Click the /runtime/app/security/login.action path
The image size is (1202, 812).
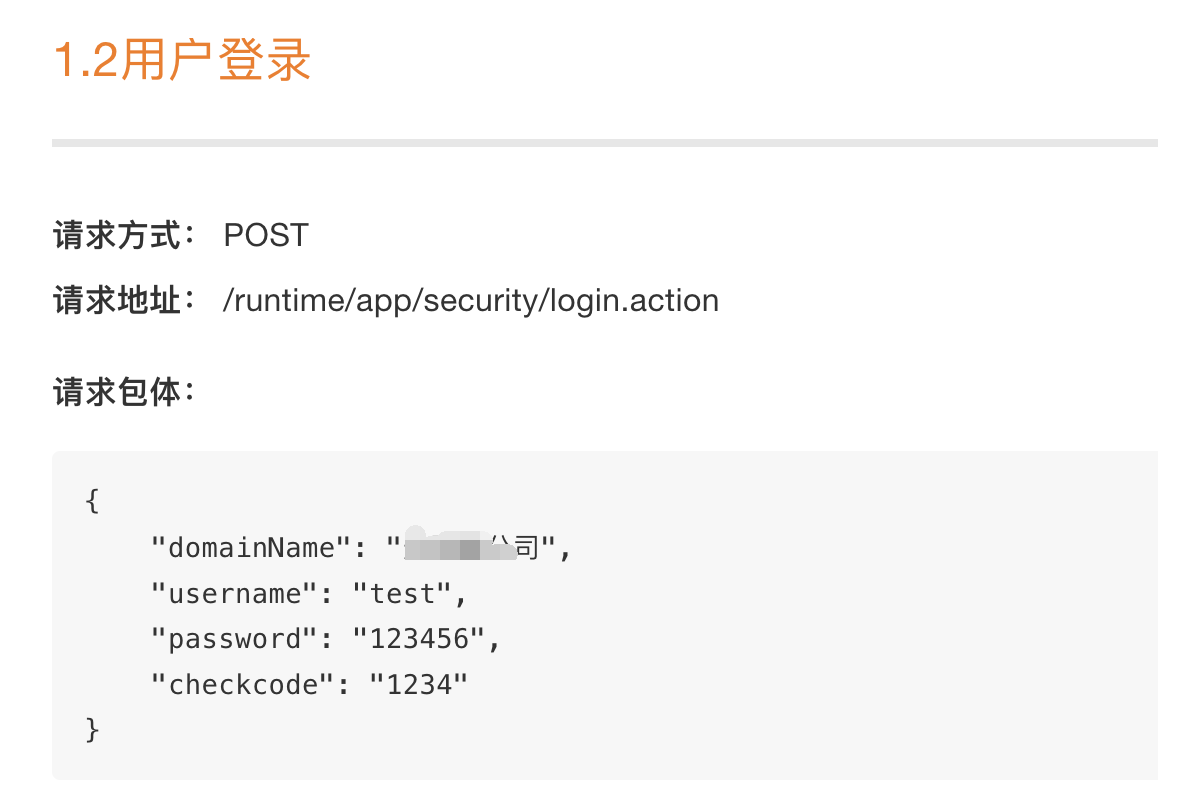[x=471, y=301]
